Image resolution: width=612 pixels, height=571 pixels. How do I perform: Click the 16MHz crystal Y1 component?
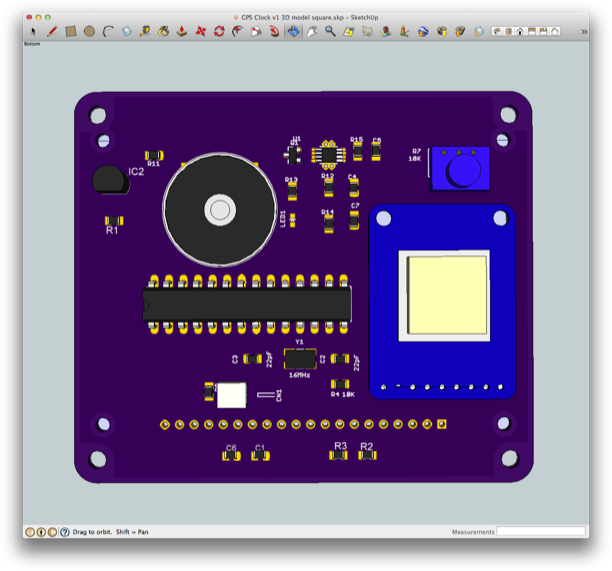[x=300, y=359]
